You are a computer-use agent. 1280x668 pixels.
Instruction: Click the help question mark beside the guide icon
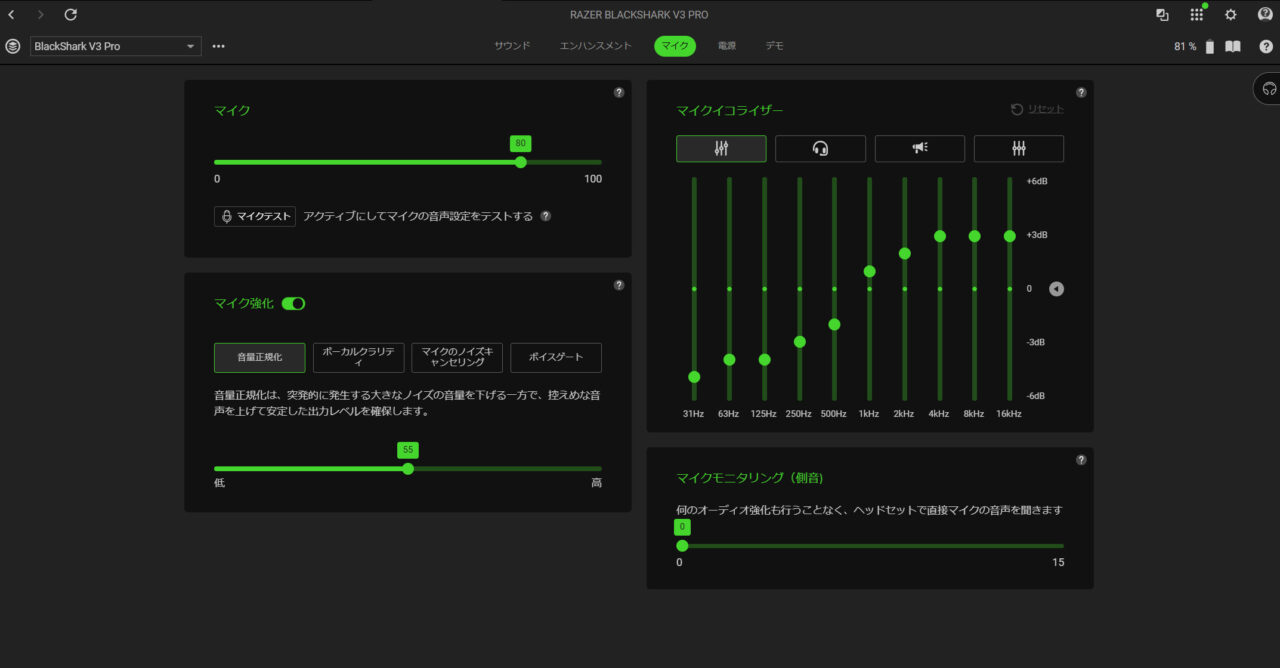[1266, 46]
